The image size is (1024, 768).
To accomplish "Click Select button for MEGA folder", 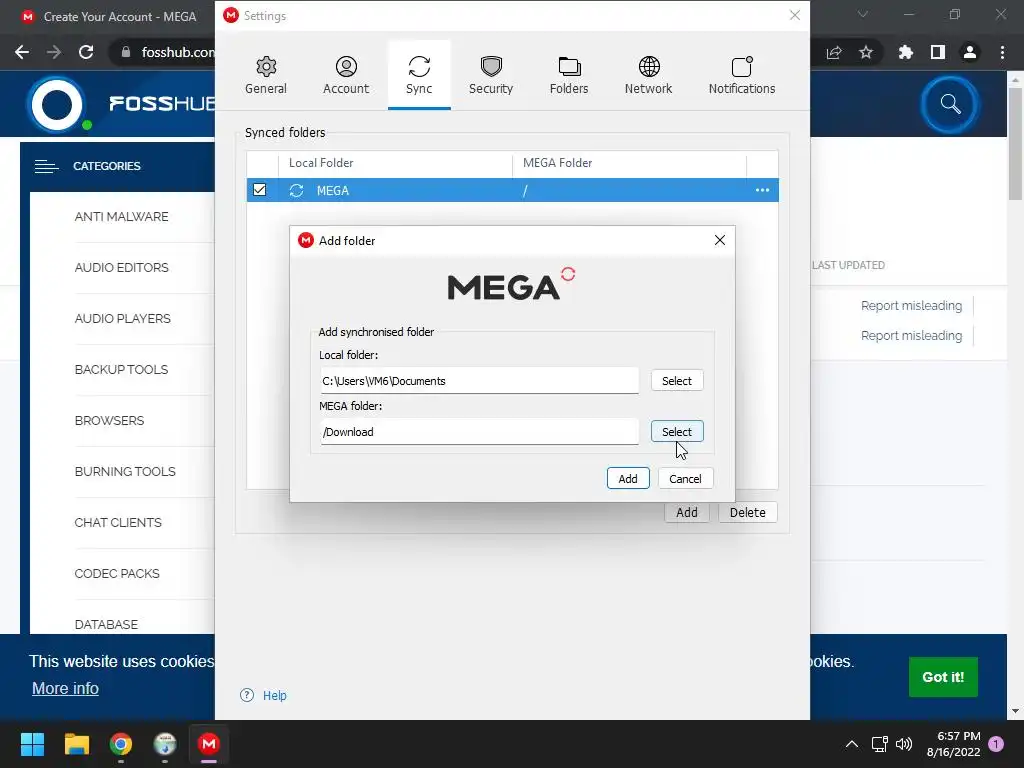I will (x=677, y=432).
